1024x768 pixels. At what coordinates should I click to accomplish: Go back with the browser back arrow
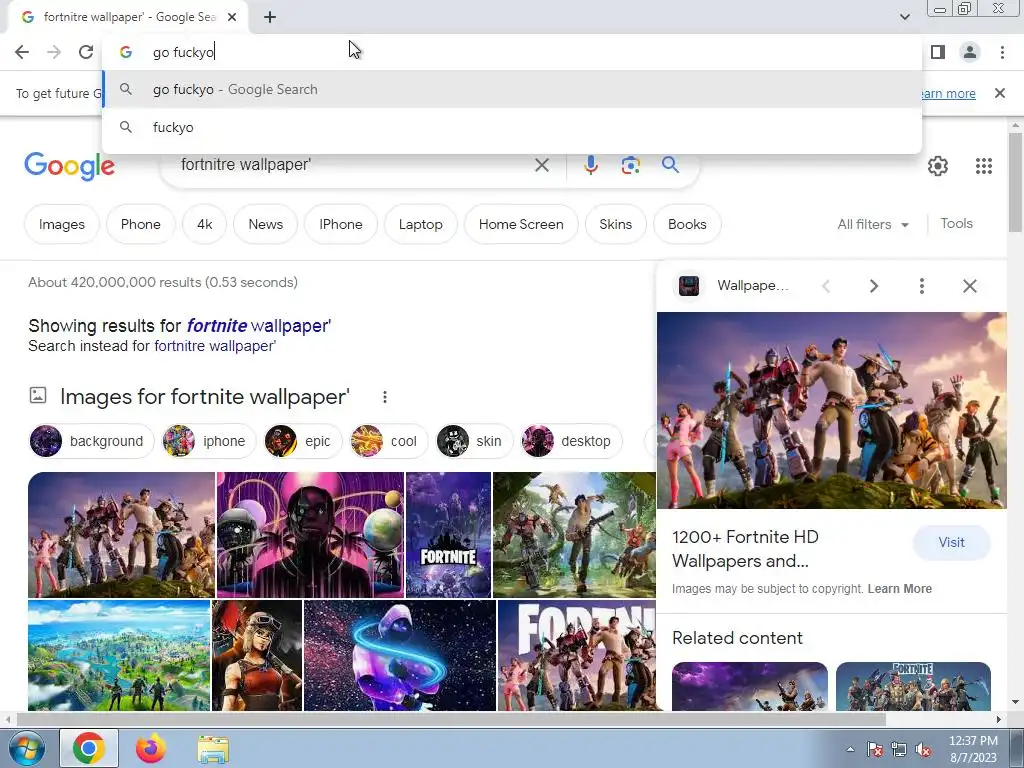[x=22, y=52]
